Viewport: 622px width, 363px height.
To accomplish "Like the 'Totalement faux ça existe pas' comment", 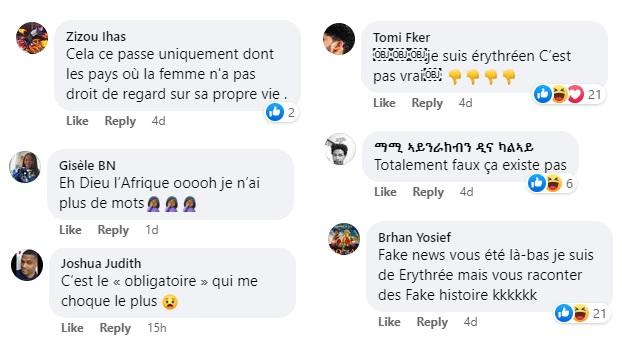I will point(385,192).
